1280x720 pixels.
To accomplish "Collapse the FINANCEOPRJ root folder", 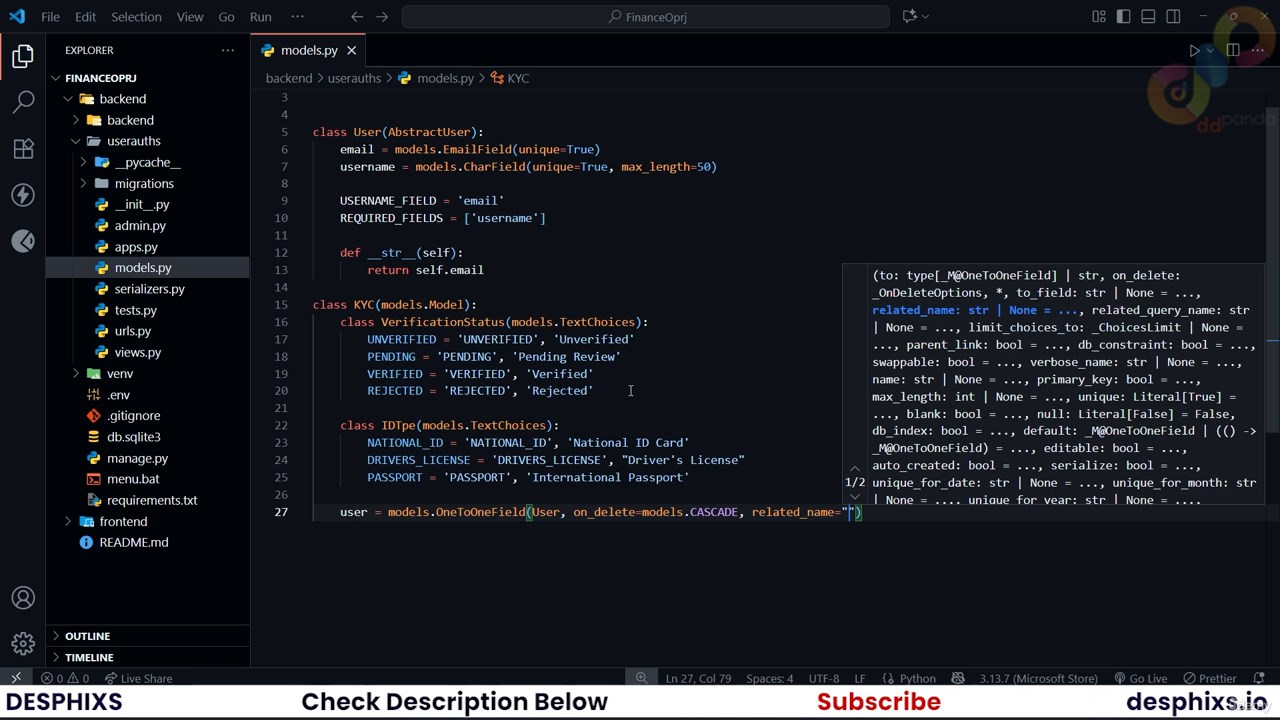I will point(57,78).
